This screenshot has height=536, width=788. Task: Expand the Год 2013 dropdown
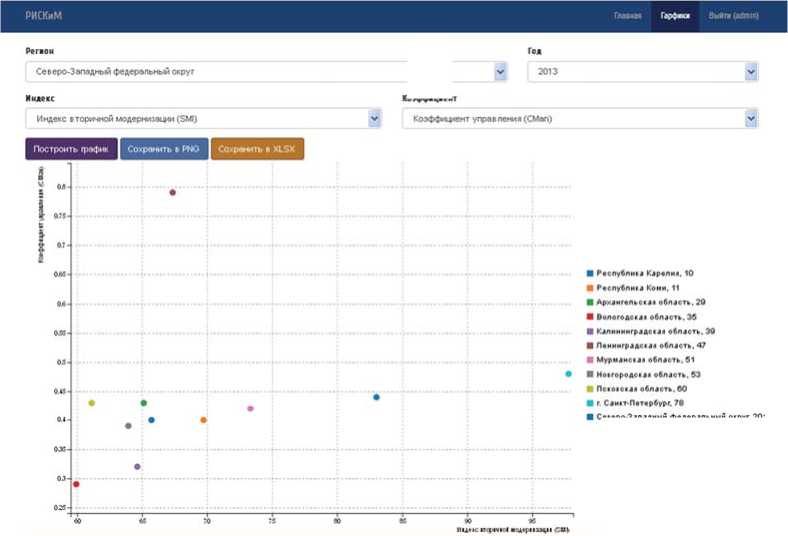(642, 72)
